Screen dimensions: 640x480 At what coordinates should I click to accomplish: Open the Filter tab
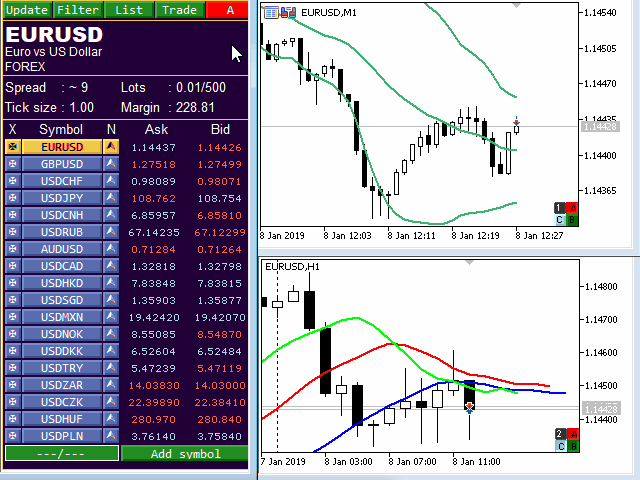(78, 10)
